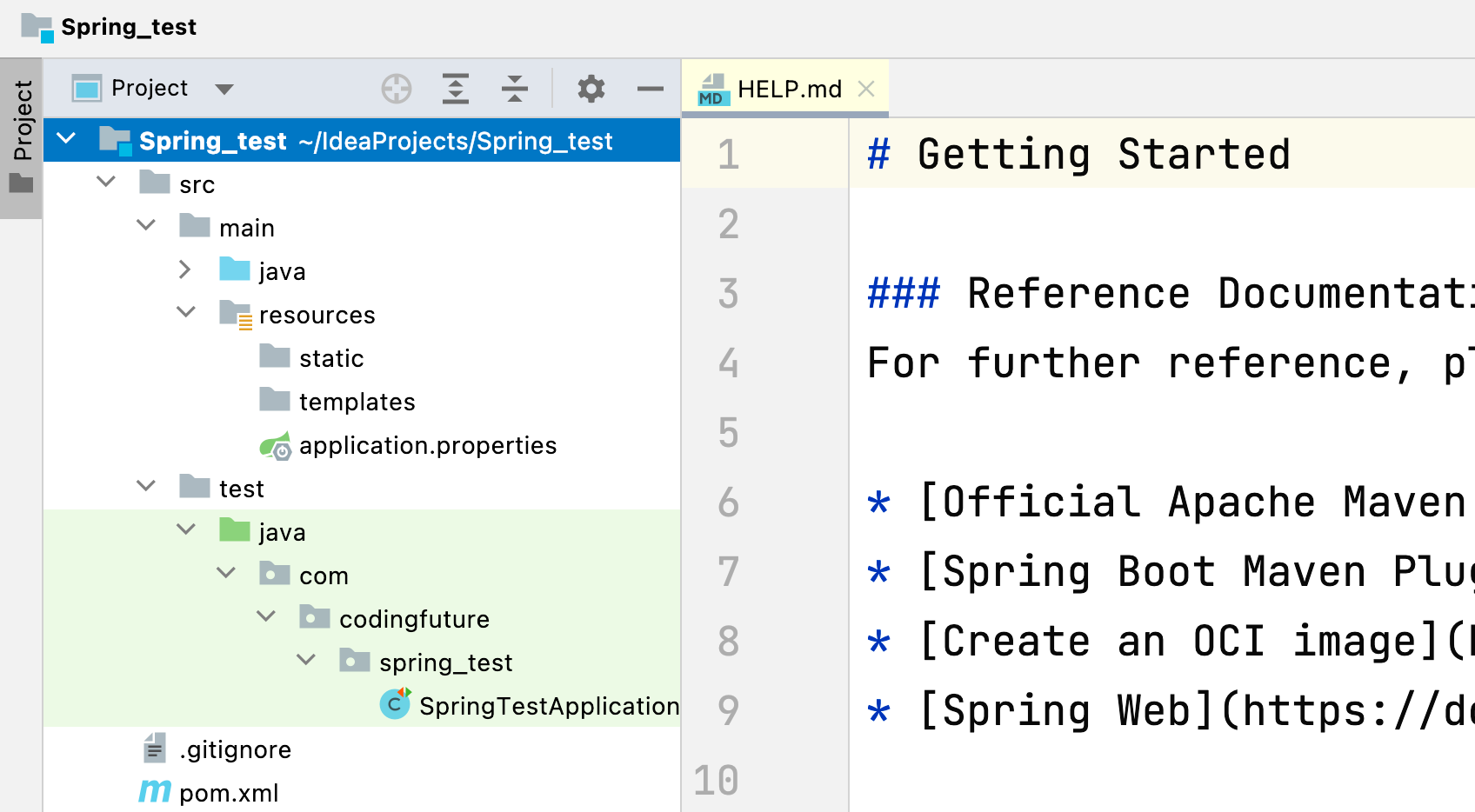Image resolution: width=1475 pixels, height=812 pixels.
Task: Hide the Project tool window
Action: point(650,89)
